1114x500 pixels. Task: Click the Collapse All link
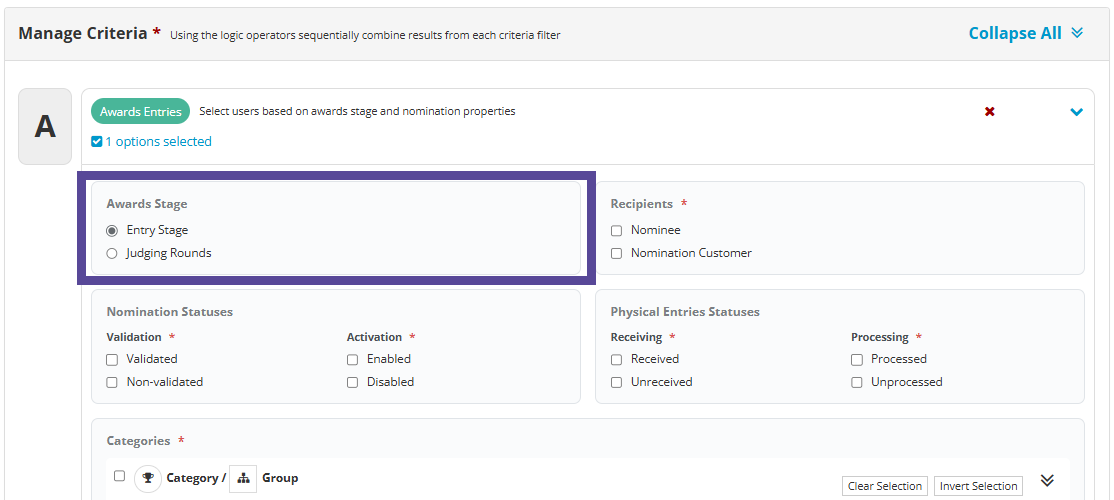pyautogui.click(x=1015, y=33)
